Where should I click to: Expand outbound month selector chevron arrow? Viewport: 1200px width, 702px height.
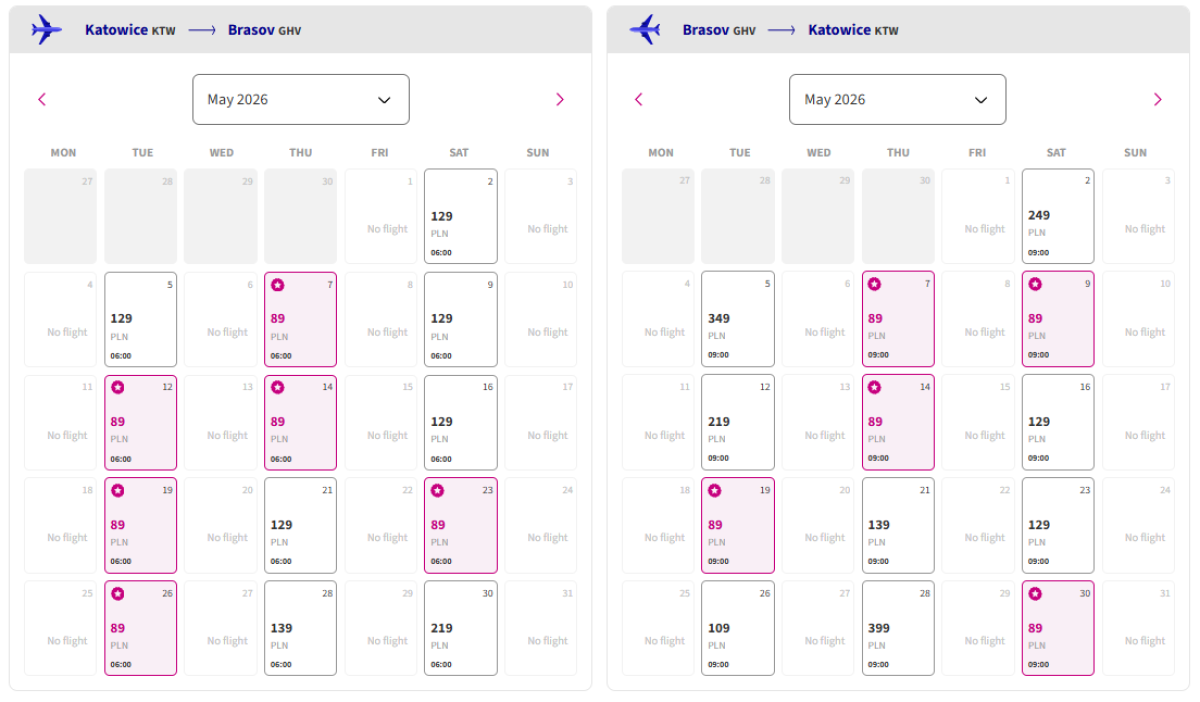click(x=384, y=100)
